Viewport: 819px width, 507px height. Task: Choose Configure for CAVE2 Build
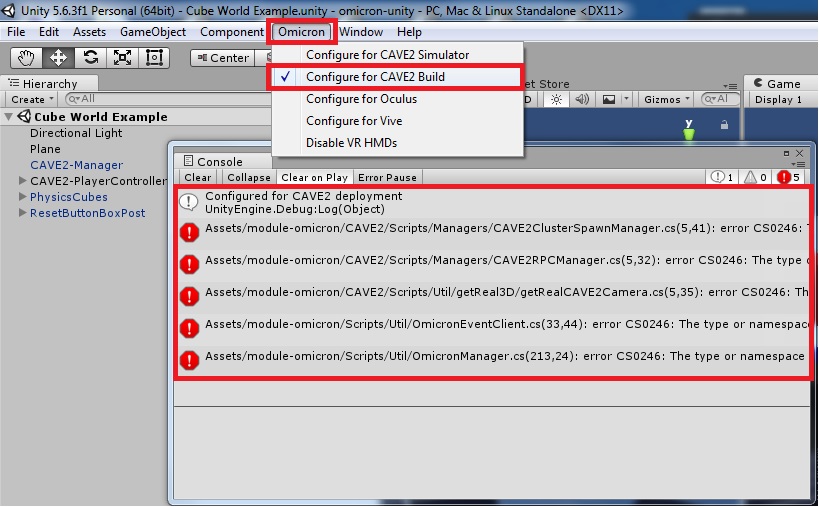tap(397, 77)
